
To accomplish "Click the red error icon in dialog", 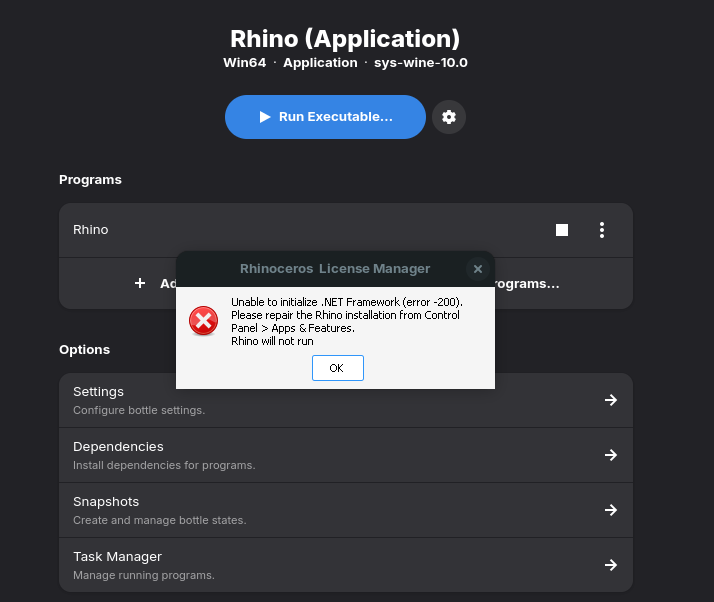I will click(203, 321).
